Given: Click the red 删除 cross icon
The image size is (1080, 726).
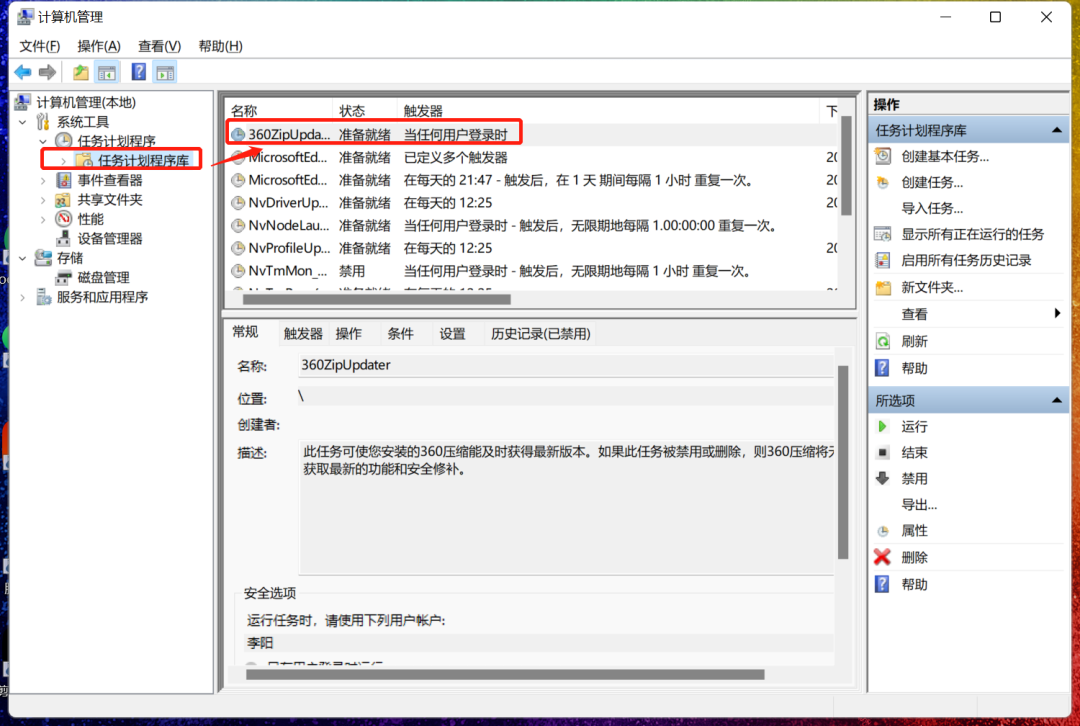Looking at the screenshot, I should [x=882, y=557].
